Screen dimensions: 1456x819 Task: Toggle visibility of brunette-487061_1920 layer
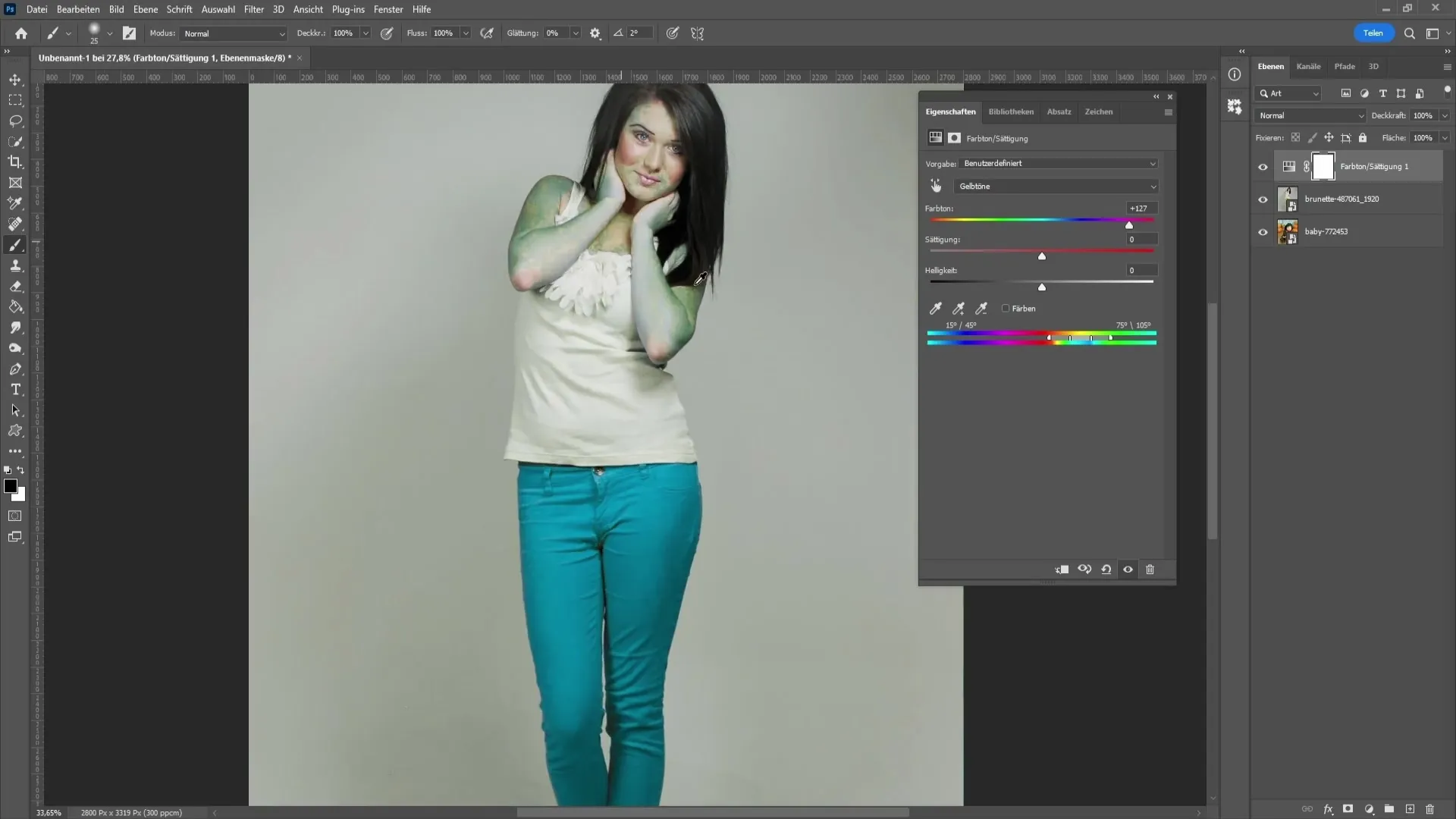[1263, 199]
